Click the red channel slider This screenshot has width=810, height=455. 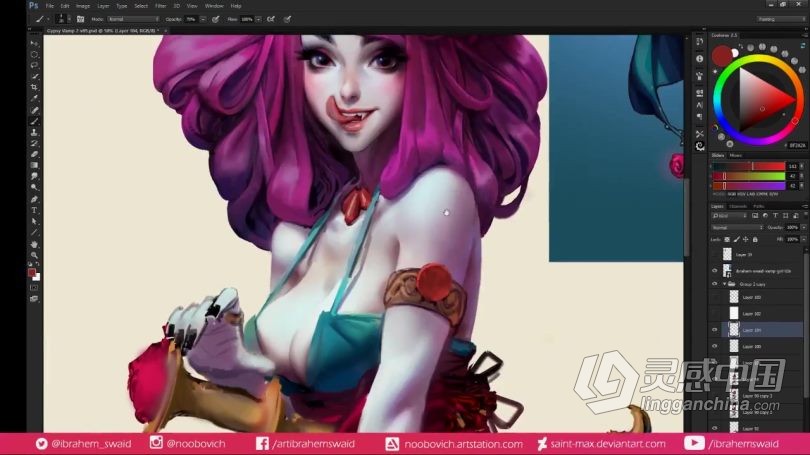[x=749, y=166]
